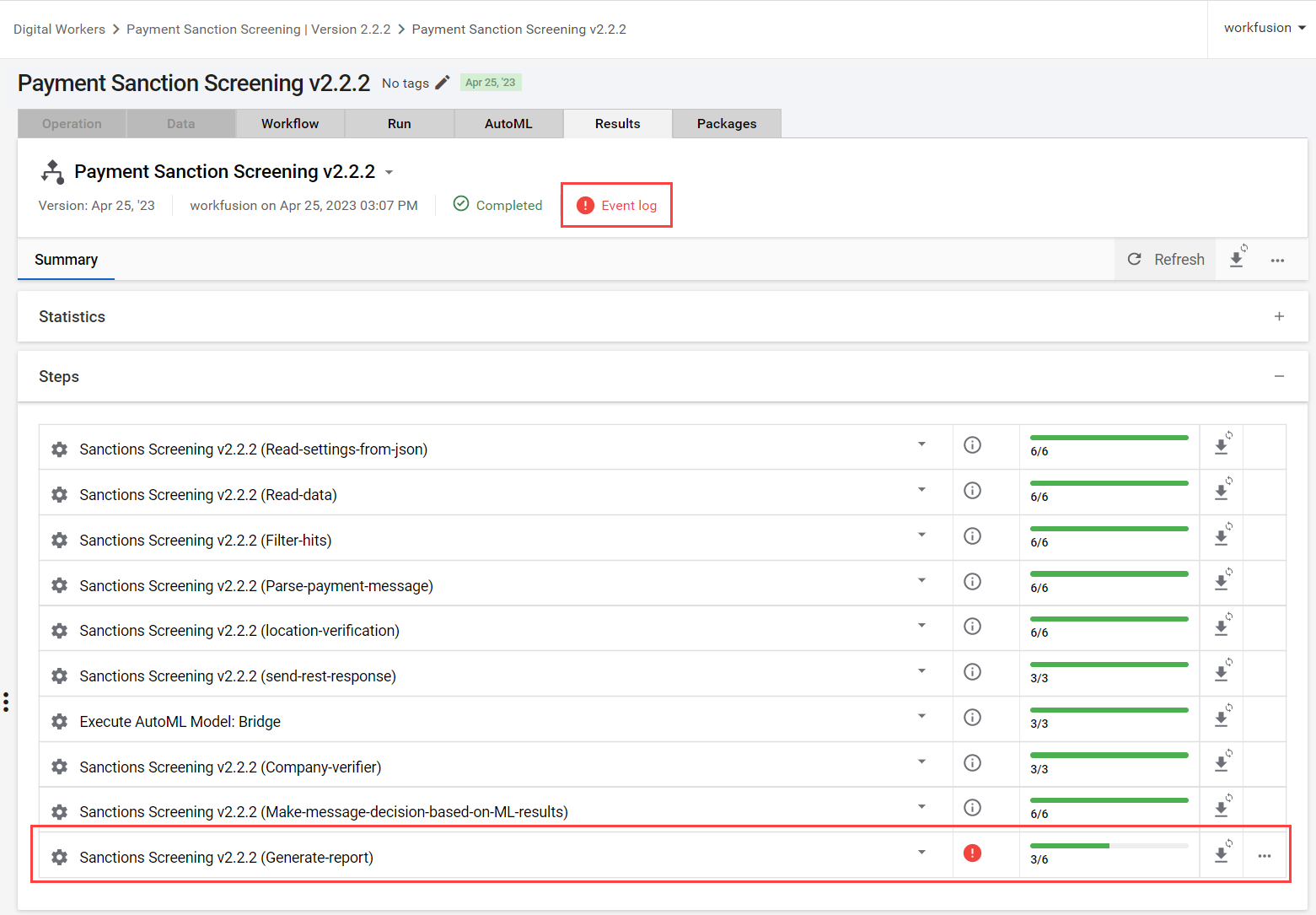The width and height of the screenshot is (1316, 915).
Task: Download results for Company-verifier step
Action: pos(1222,762)
